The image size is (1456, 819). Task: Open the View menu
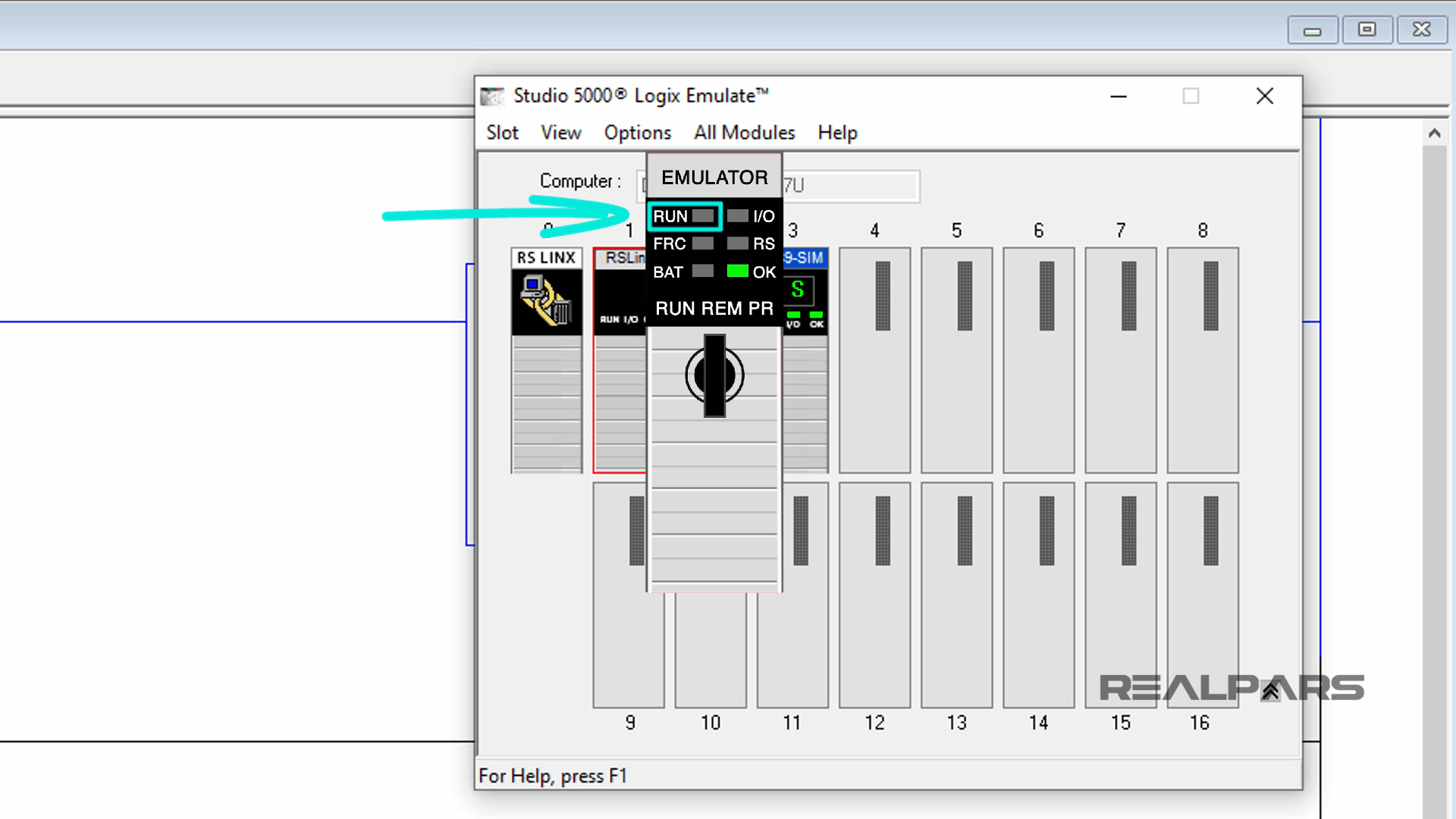560,133
